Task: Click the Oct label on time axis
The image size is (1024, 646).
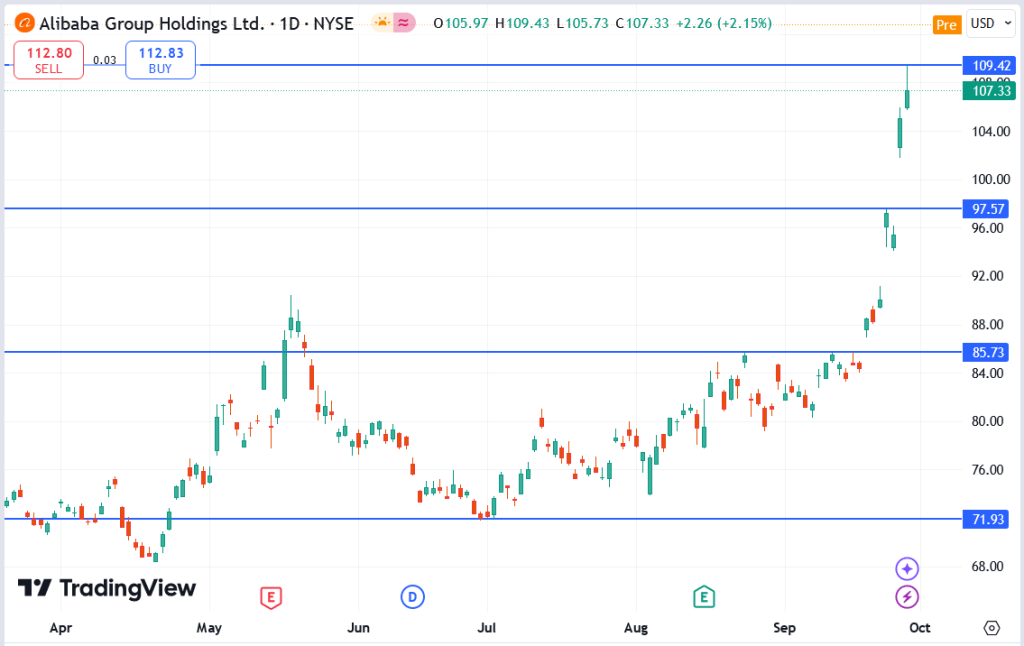Action: coord(920,628)
